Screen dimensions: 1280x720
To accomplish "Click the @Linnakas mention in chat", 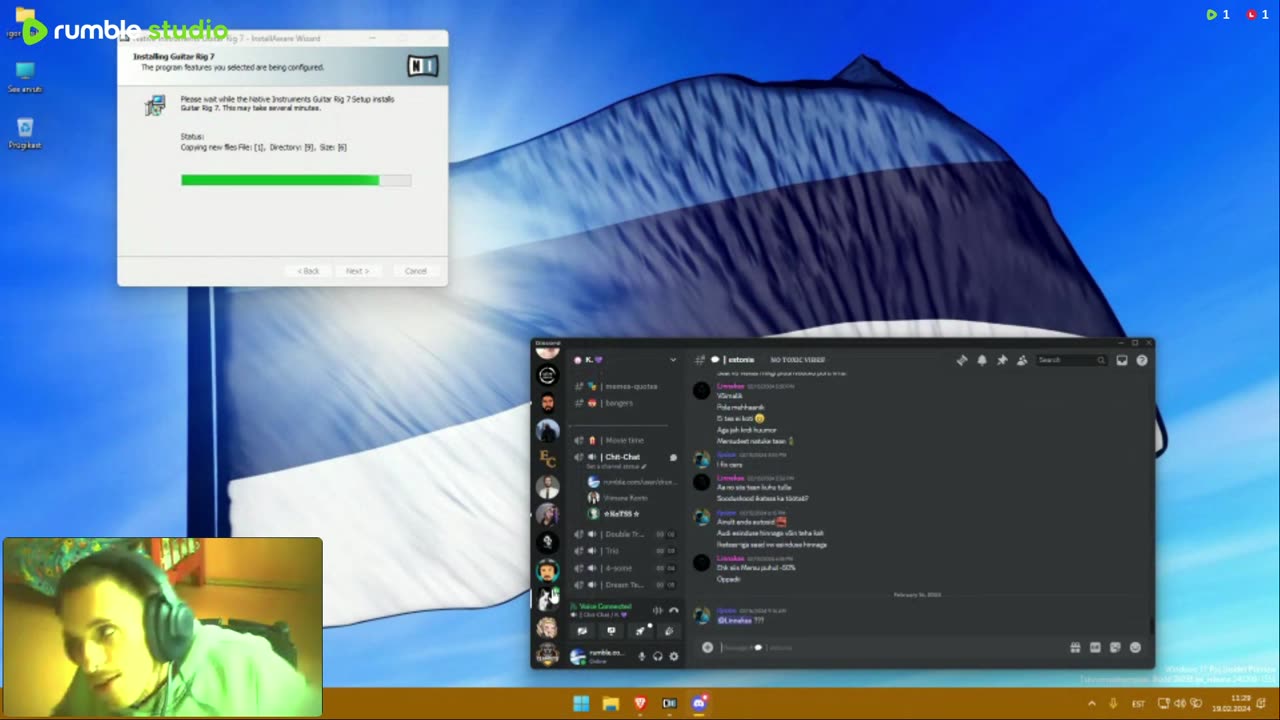I will click(733, 621).
